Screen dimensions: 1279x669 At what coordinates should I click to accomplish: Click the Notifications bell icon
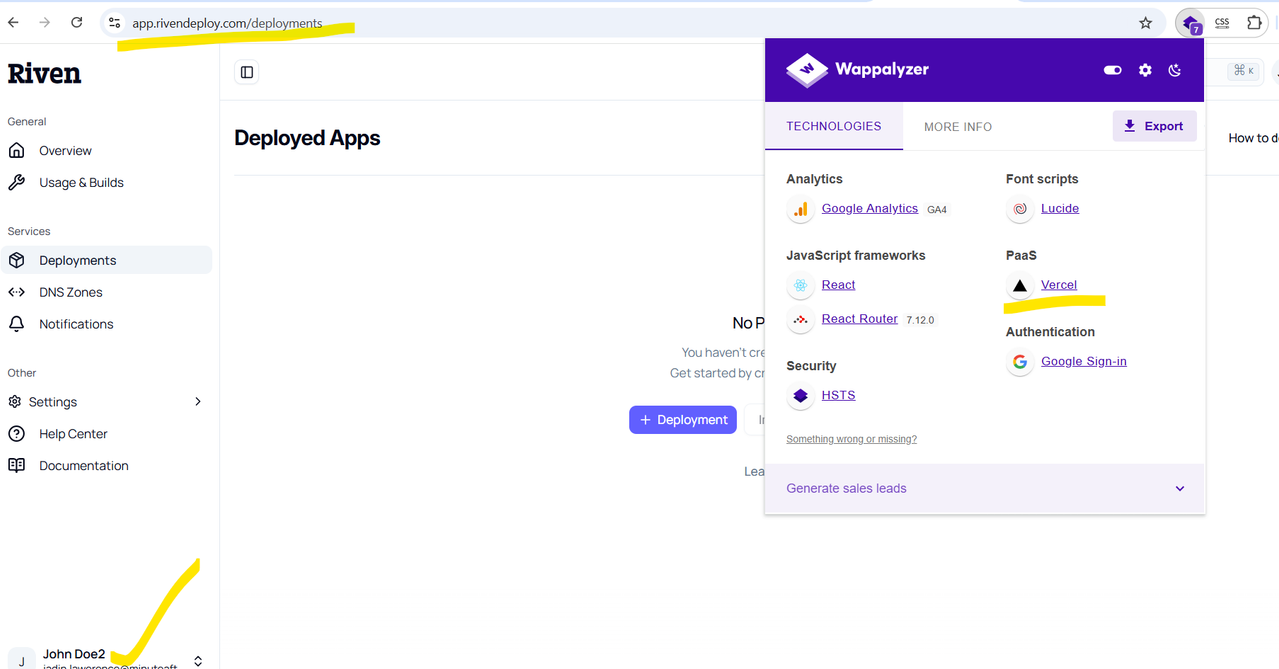(16, 324)
